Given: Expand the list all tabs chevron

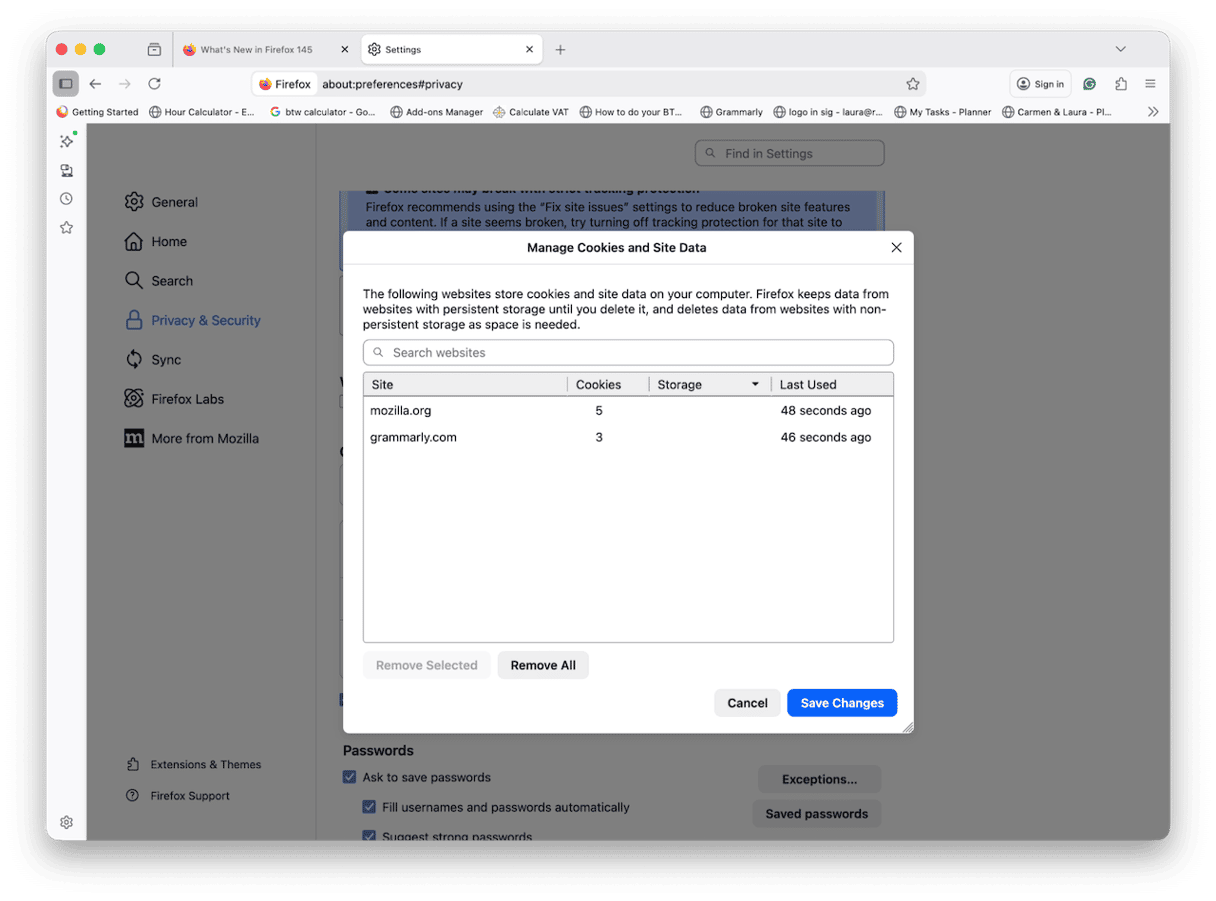Looking at the screenshot, I should pos(1120,49).
